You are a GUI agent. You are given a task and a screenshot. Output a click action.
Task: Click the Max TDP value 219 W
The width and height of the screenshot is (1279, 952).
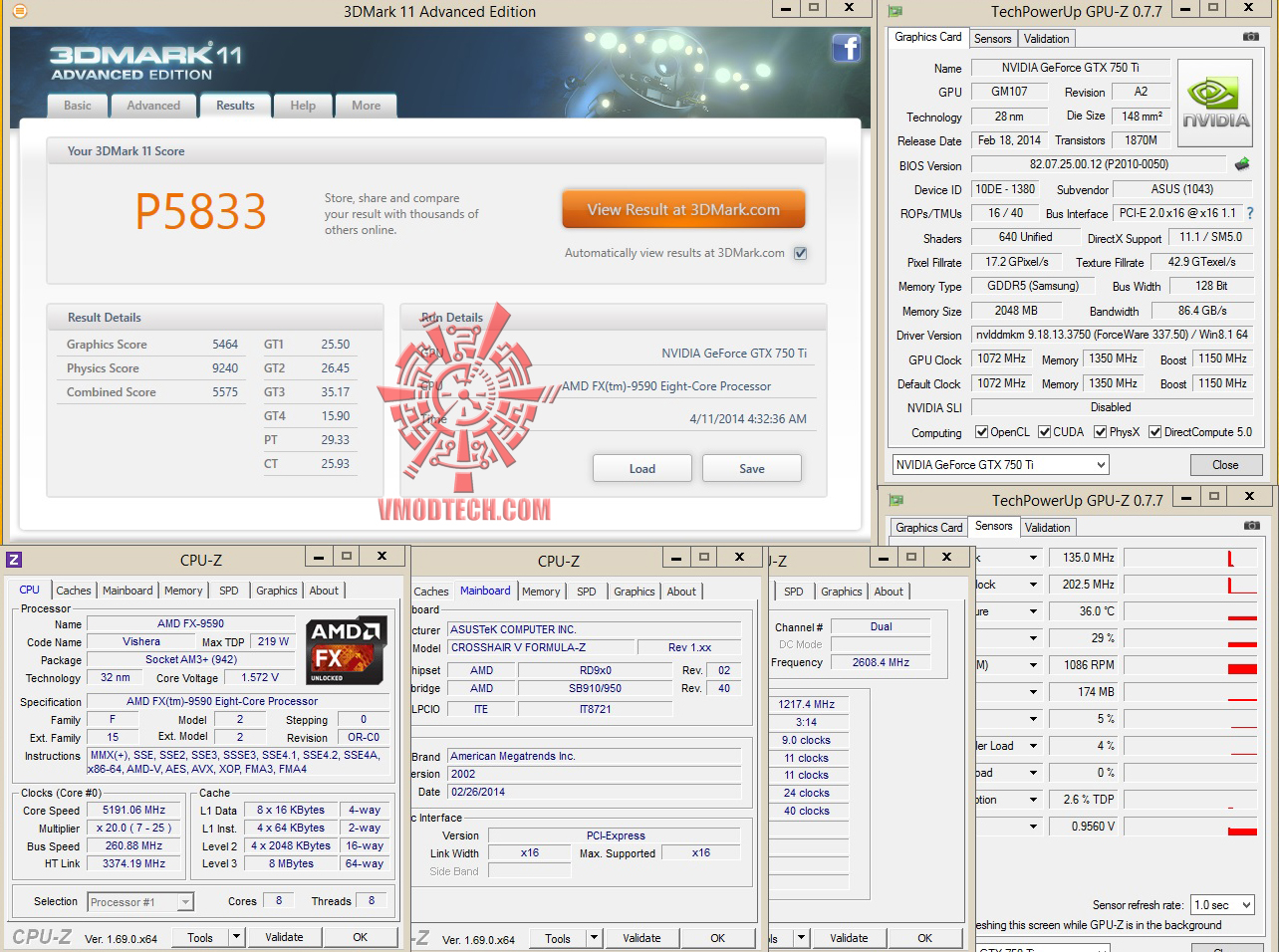(x=273, y=642)
